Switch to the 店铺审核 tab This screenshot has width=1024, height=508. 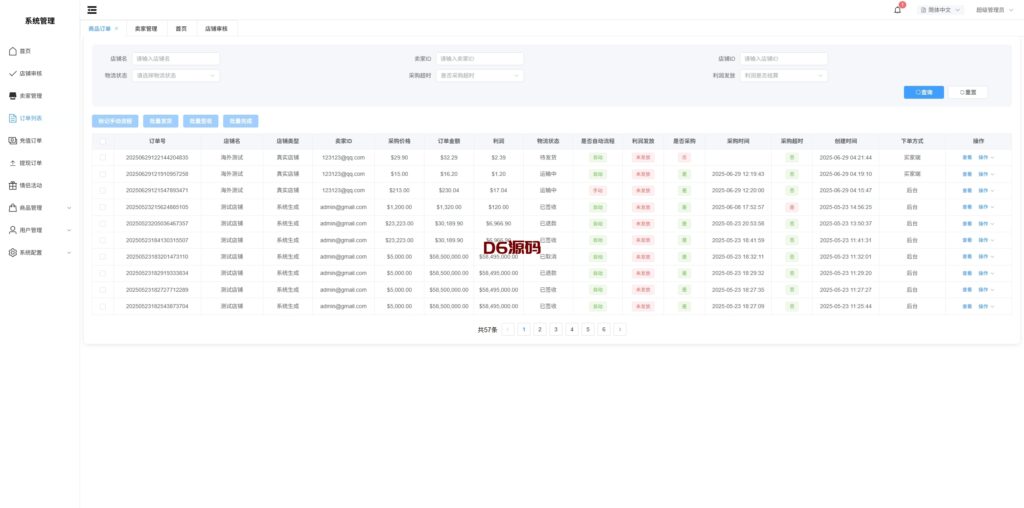[216, 29]
